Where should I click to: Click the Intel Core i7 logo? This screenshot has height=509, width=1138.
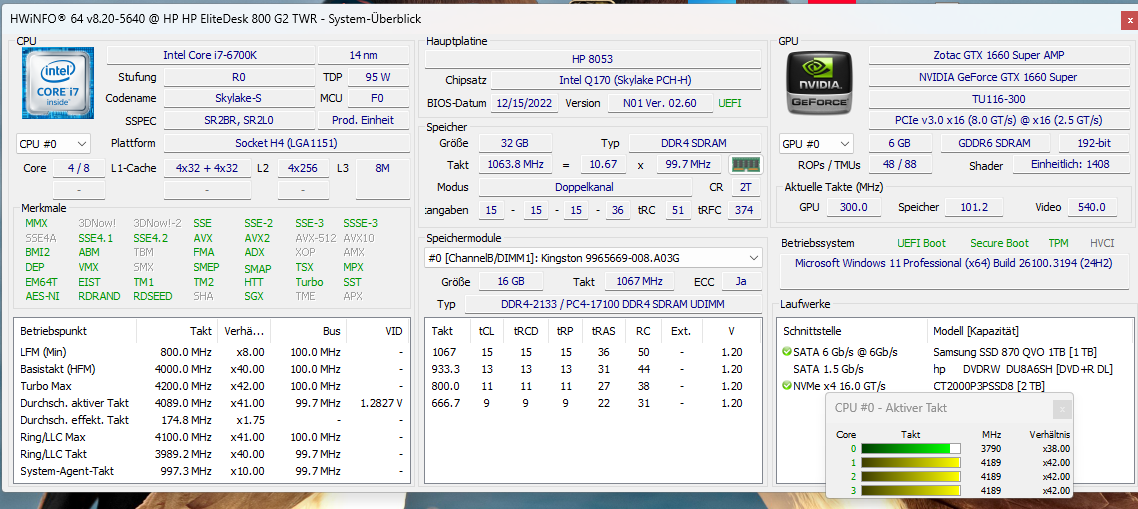(58, 83)
